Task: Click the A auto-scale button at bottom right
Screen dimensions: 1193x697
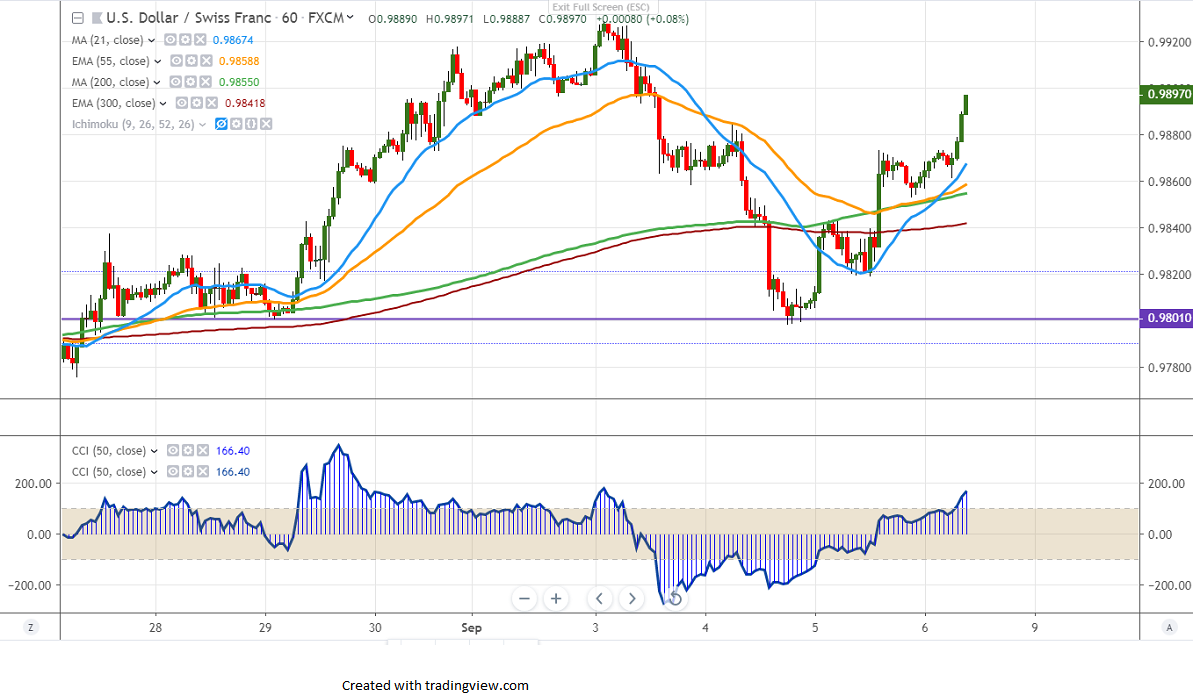Action: click(x=1169, y=628)
